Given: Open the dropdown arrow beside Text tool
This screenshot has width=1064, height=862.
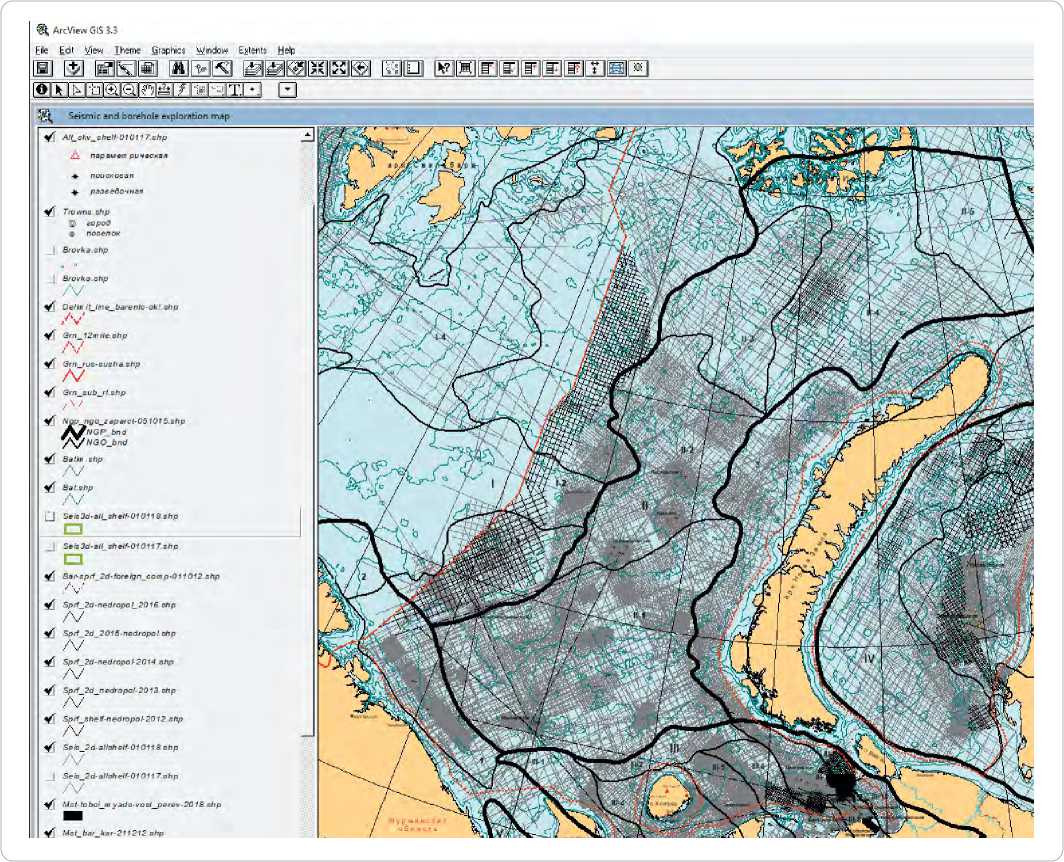Looking at the screenshot, I should pos(254,90).
